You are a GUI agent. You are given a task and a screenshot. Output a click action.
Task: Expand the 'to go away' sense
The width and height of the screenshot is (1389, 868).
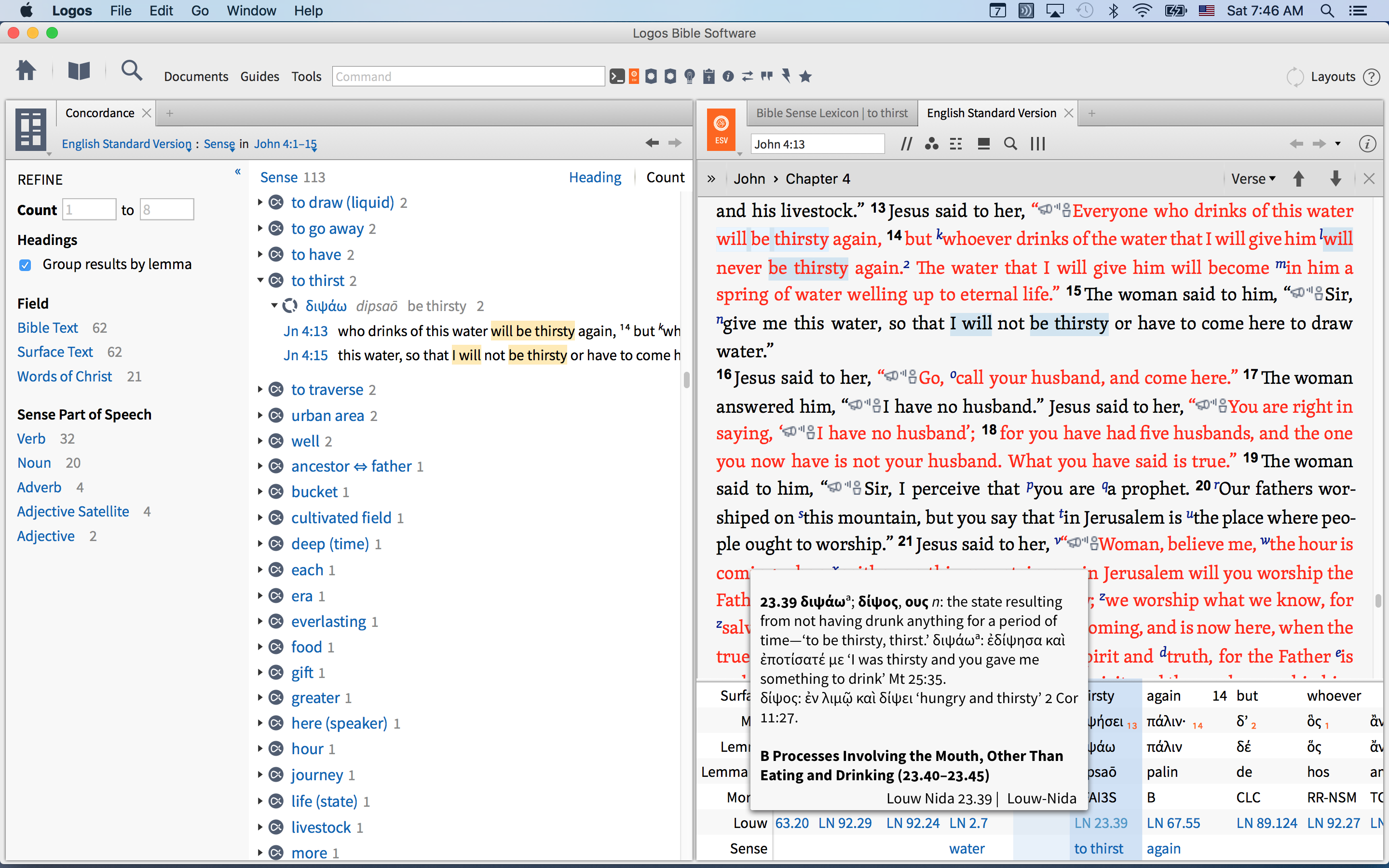pyautogui.click(x=260, y=229)
